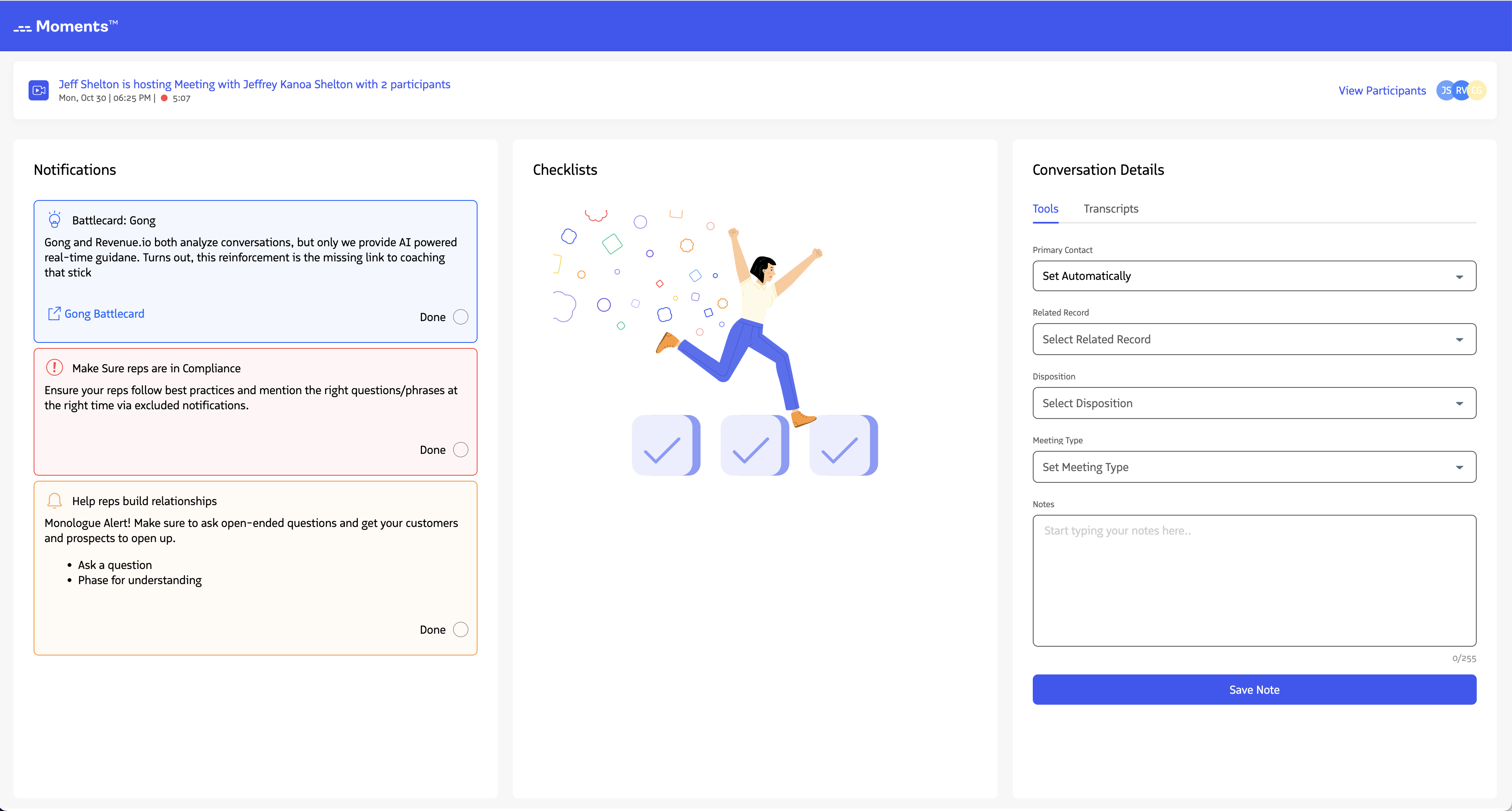Mark the Monologue Alert notification Done
Viewport: 1512px width, 811px height.
click(x=461, y=629)
